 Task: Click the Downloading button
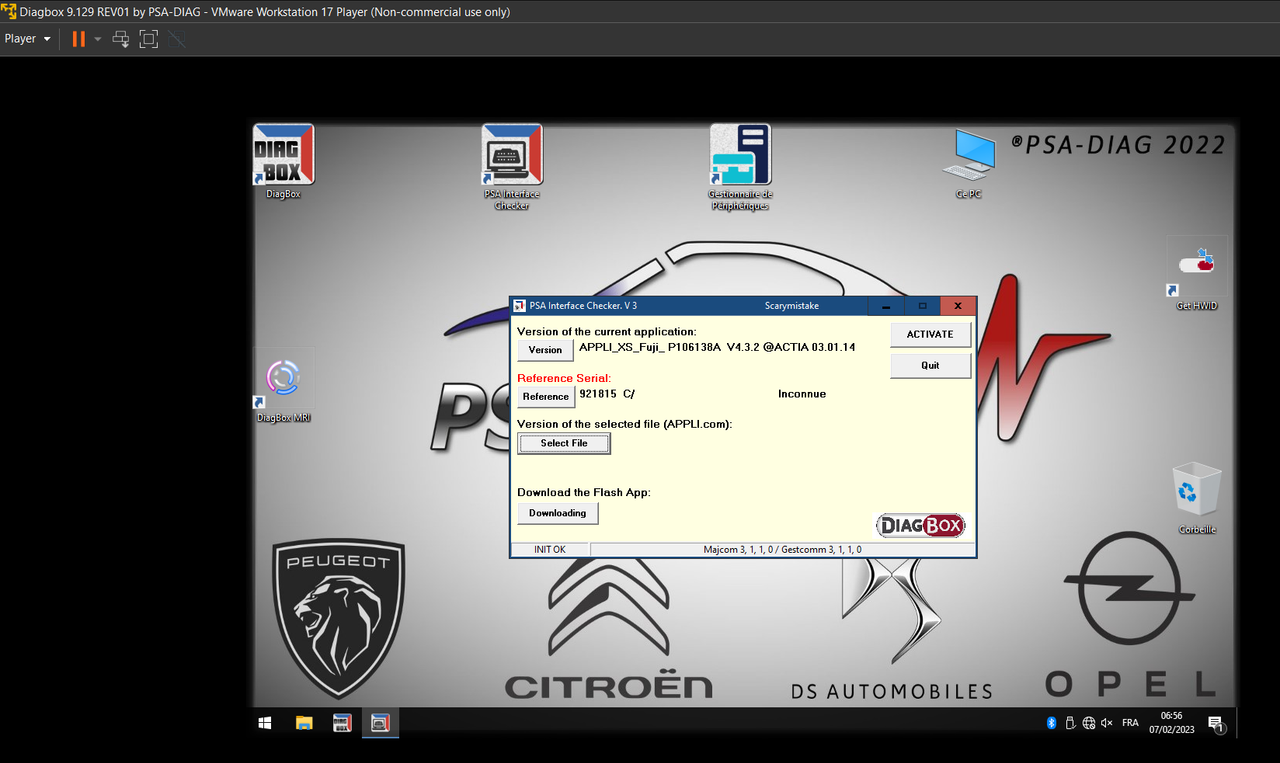(x=558, y=513)
